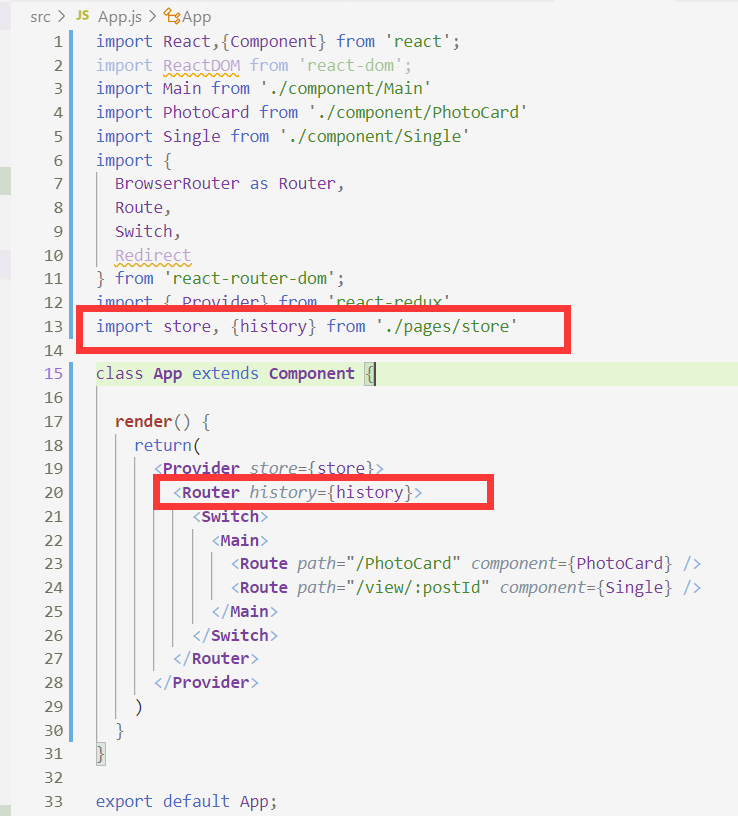Click 'return(' on line 18
The width and height of the screenshot is (738, 816).
click(167, 445)
